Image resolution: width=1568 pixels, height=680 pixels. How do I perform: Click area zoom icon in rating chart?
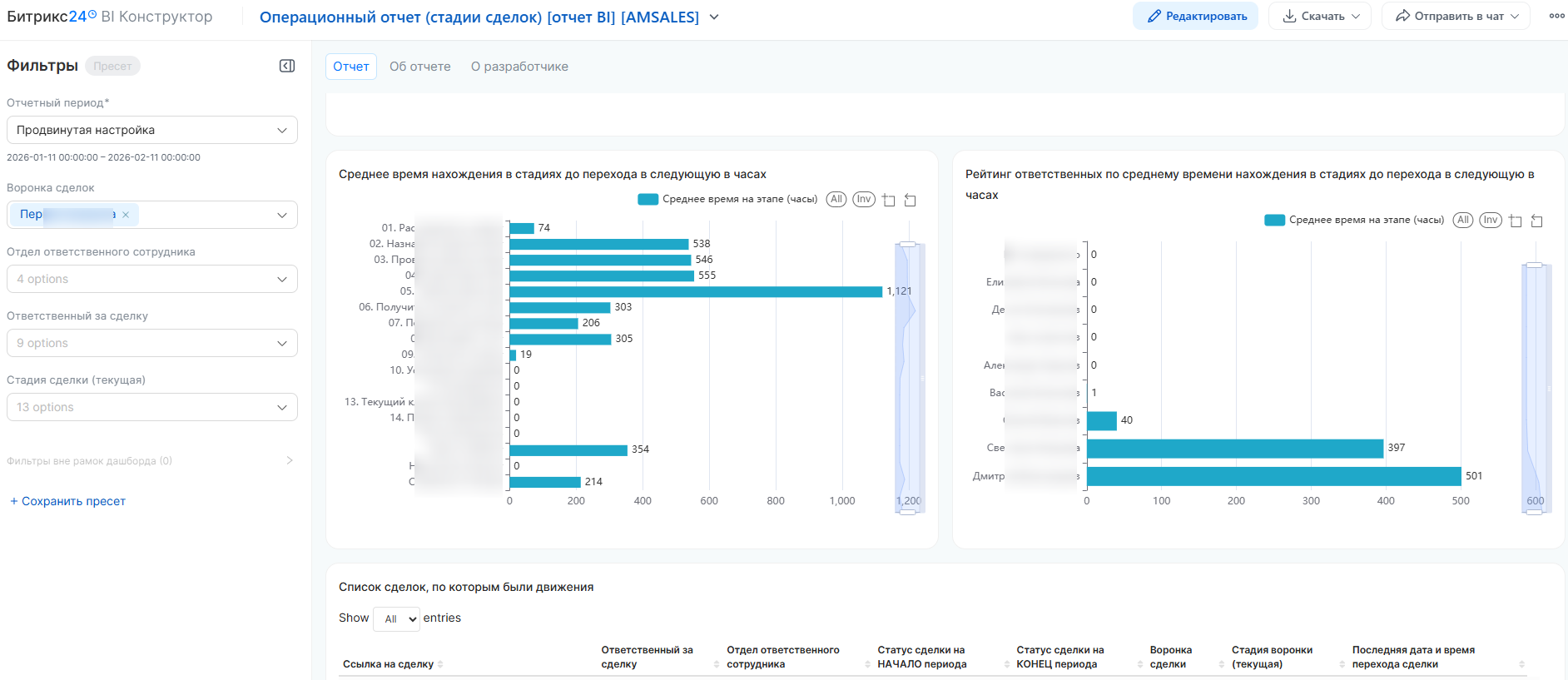click(x=1516, y=221)
